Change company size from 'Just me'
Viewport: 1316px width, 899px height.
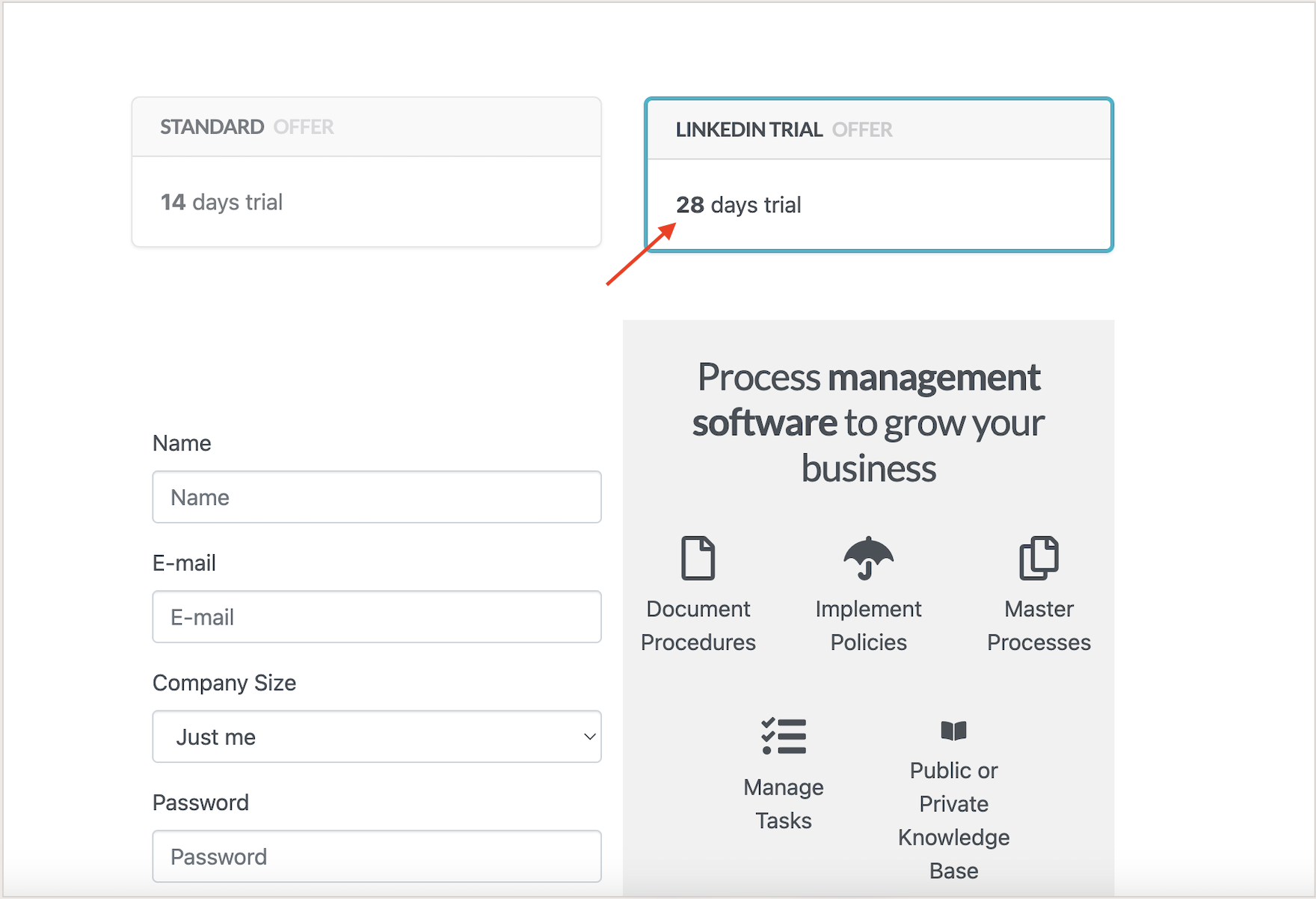coord(376,737)
